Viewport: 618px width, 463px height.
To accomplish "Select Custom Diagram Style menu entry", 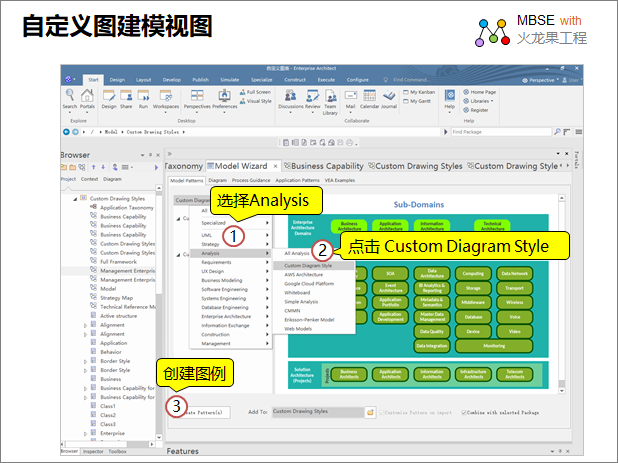I will click(308, 265).
